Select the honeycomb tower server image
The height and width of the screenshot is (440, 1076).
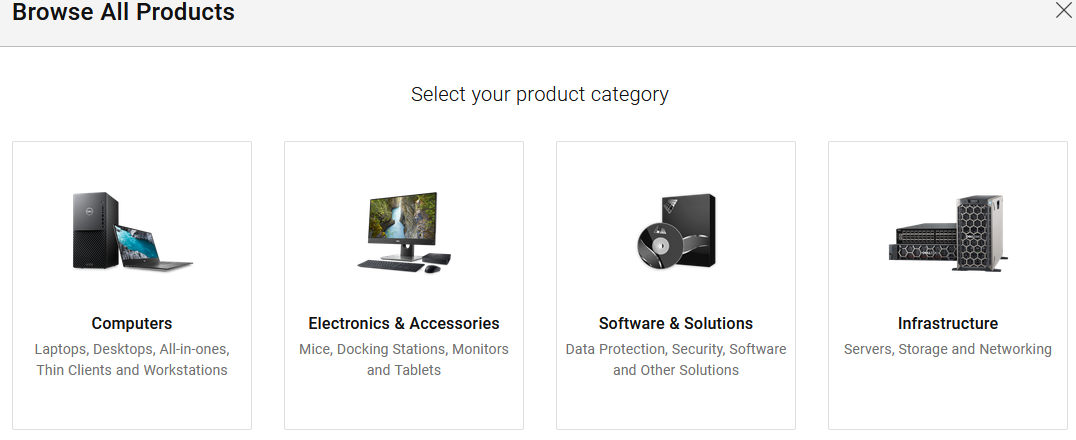(x=980, y=232)
